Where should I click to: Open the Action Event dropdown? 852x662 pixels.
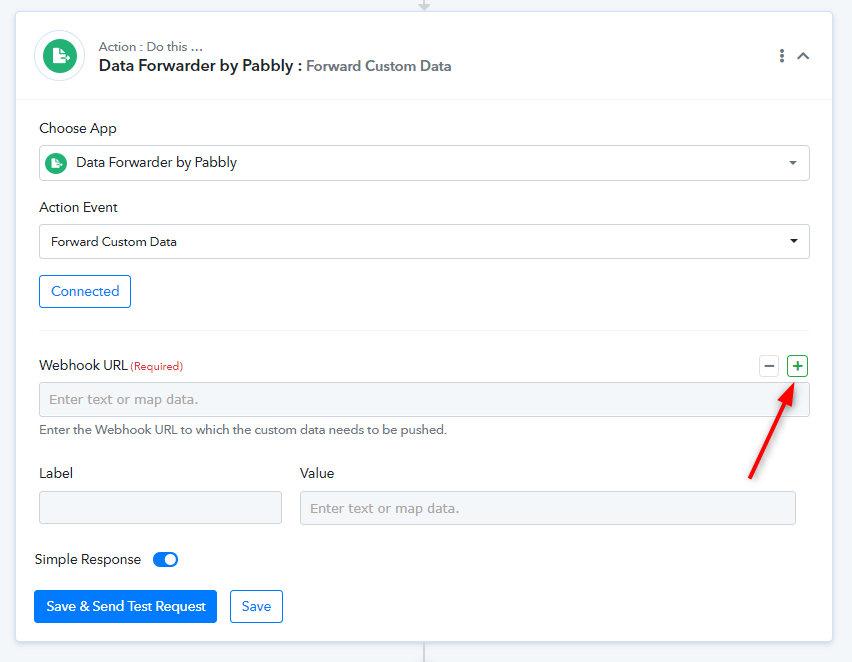(424, 241)
